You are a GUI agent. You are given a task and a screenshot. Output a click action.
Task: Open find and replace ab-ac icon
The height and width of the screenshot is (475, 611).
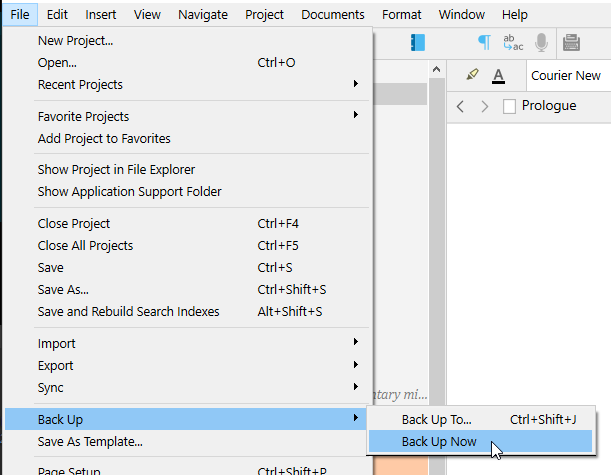(513, 42)
